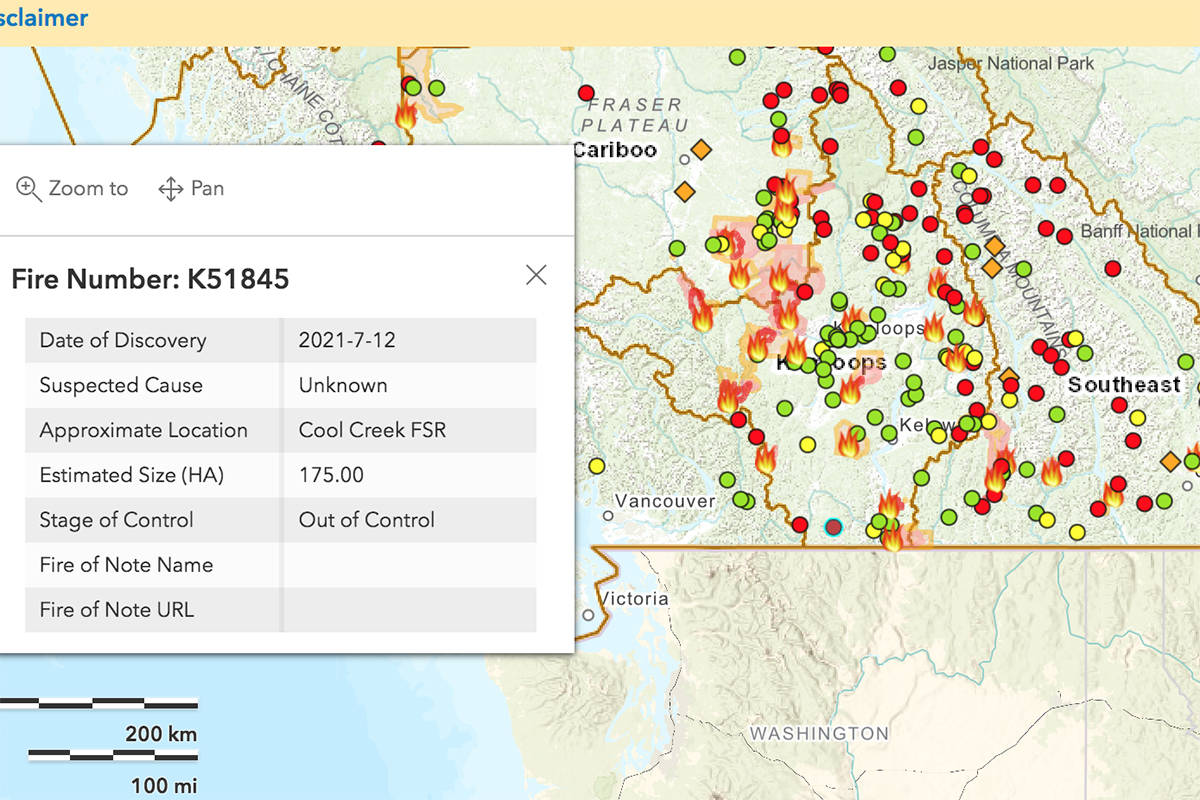
Task: Click the white city circle at Victoria
Action: [589, 615]
